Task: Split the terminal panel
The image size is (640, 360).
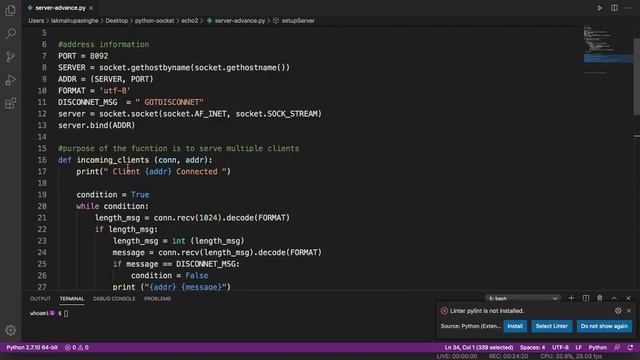Action: point(585,298)
